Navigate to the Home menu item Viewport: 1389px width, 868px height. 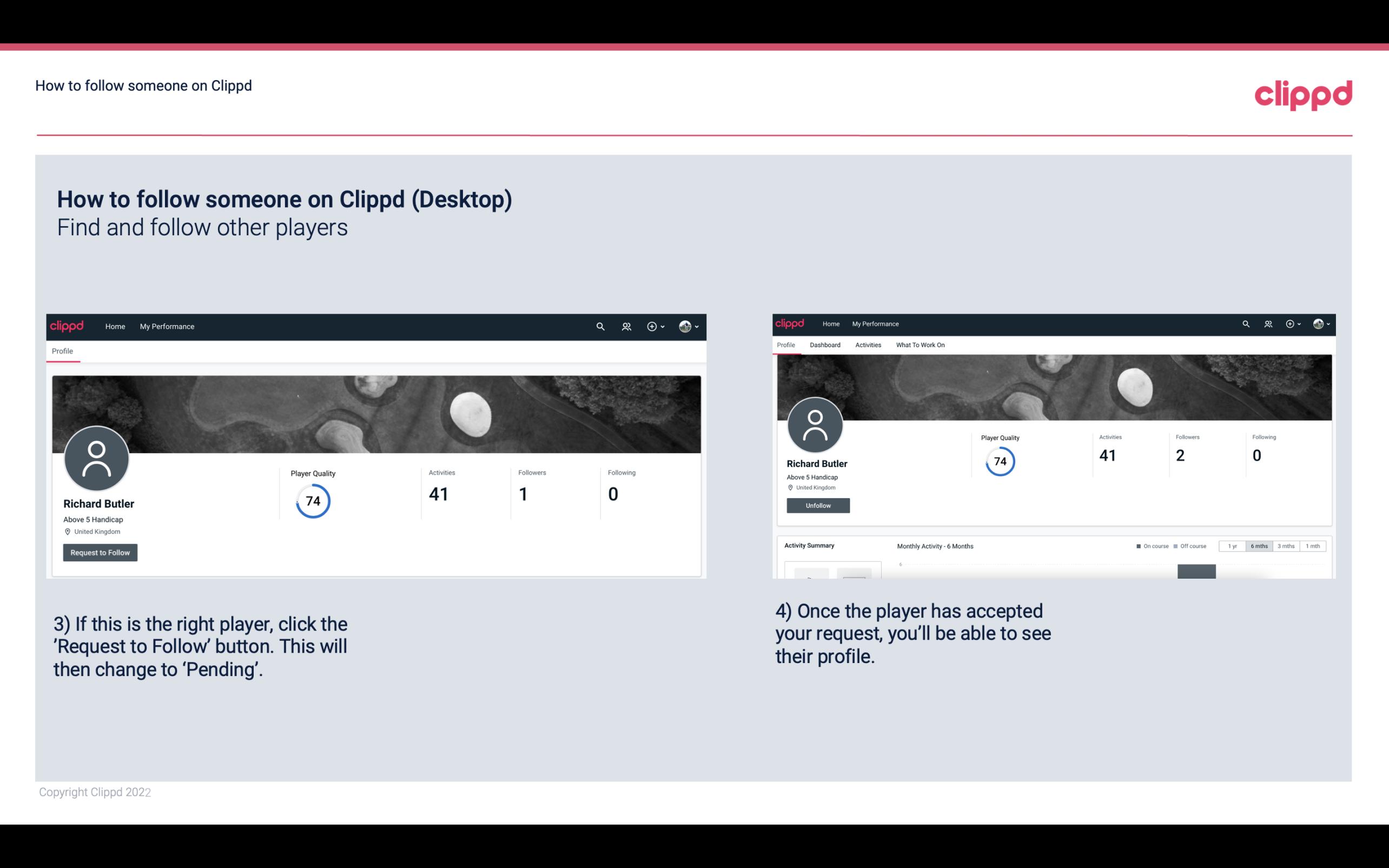click(x=114, y=326)
